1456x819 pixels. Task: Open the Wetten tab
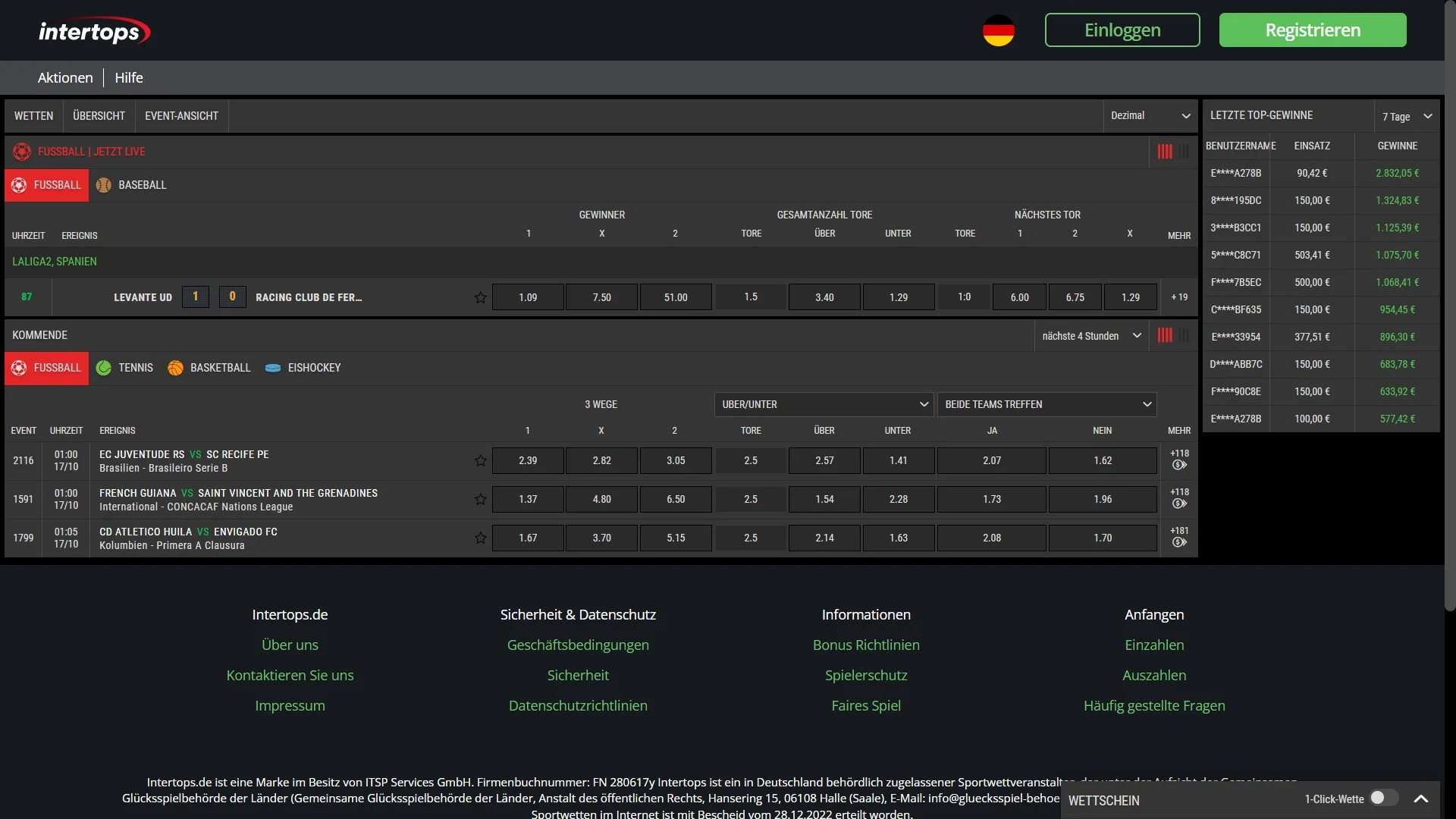tap(34, 116)
